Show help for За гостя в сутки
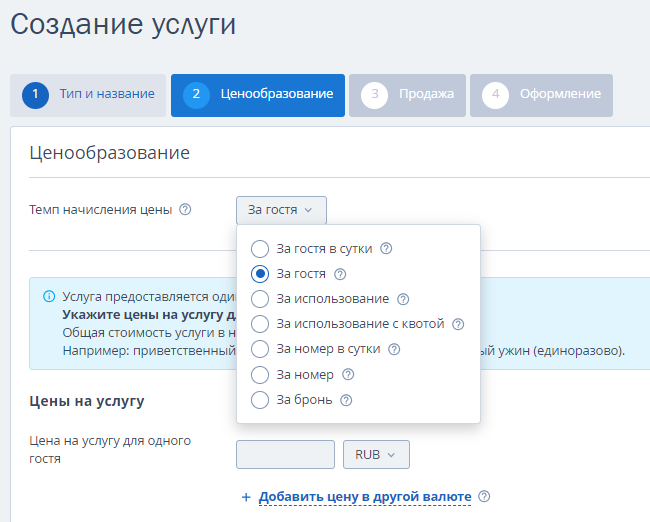 tap(386, 248)
